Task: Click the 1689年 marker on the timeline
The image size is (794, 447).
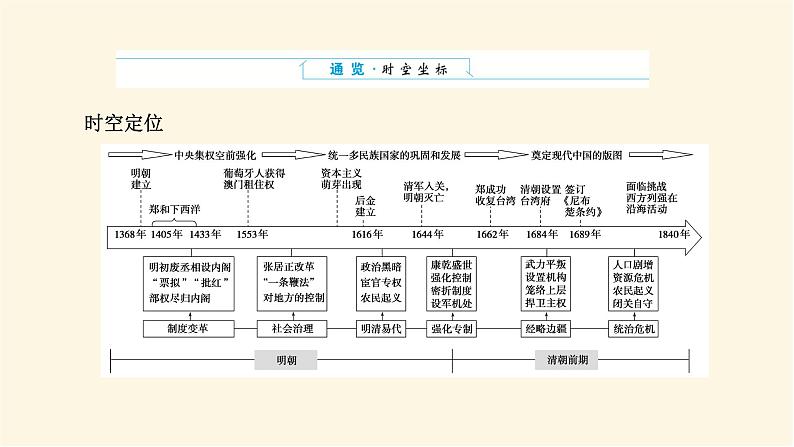Action: (585, 234)
